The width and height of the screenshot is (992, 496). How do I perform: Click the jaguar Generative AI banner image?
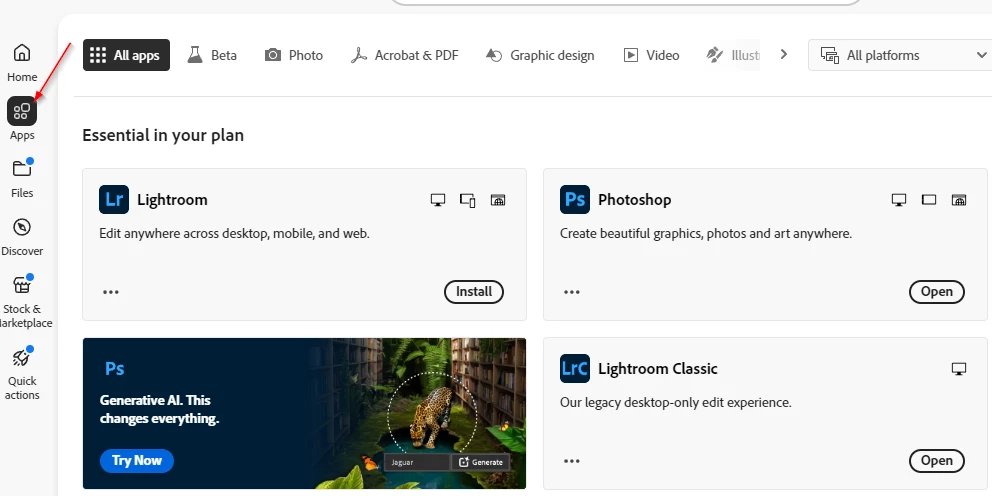(304, 413)
